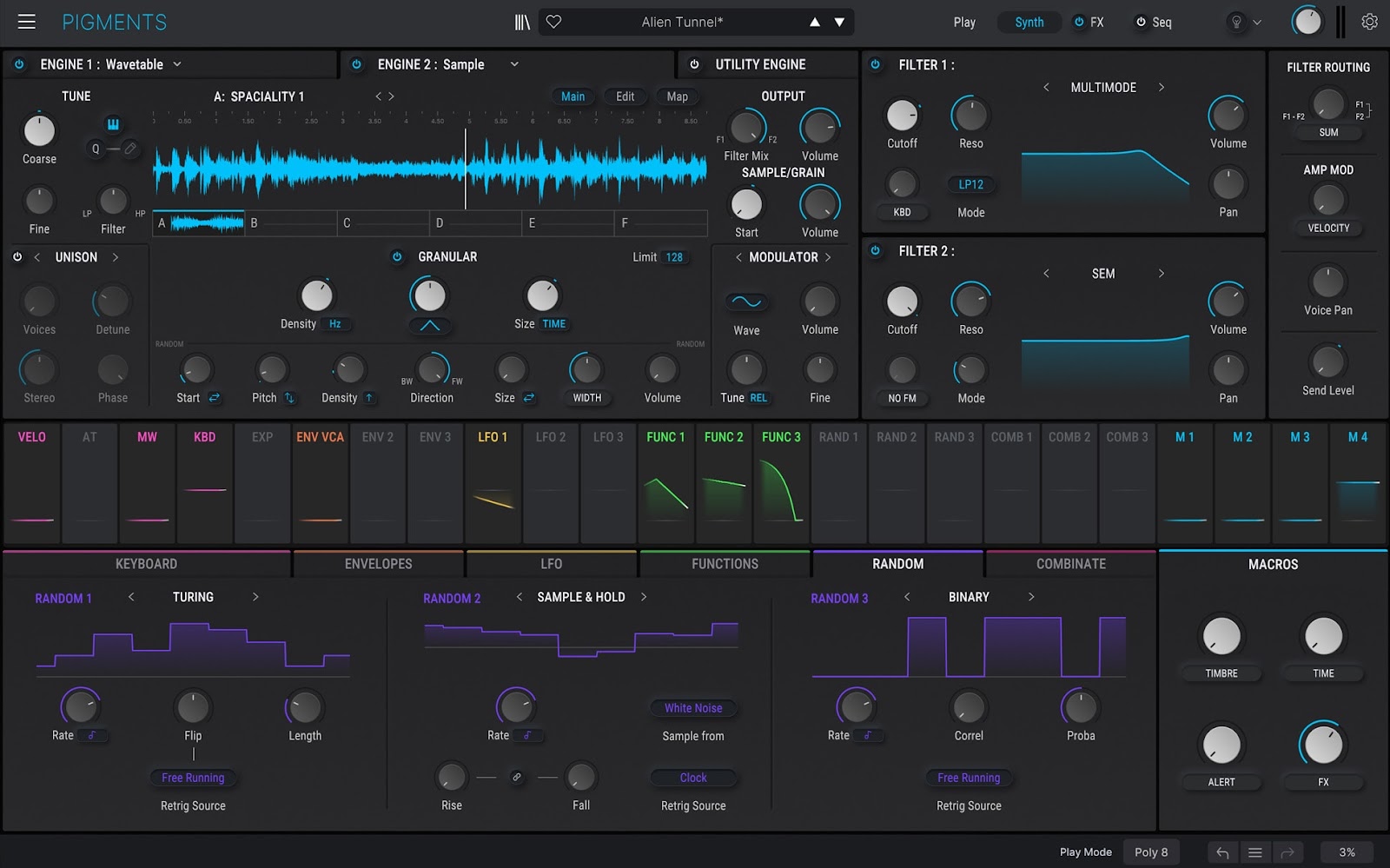Click the link icon between Rise and Fall
The image size is (1390, 868).
click(x=517, y=777)
